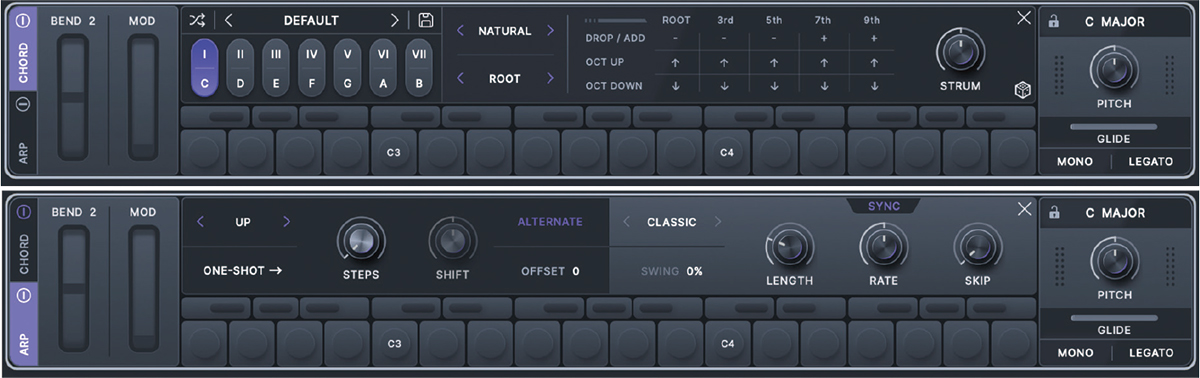Image resolution: width=1200 pixels, height=378 pixels.
Task: Select chord degree V (G)
Action: (348, 69)
